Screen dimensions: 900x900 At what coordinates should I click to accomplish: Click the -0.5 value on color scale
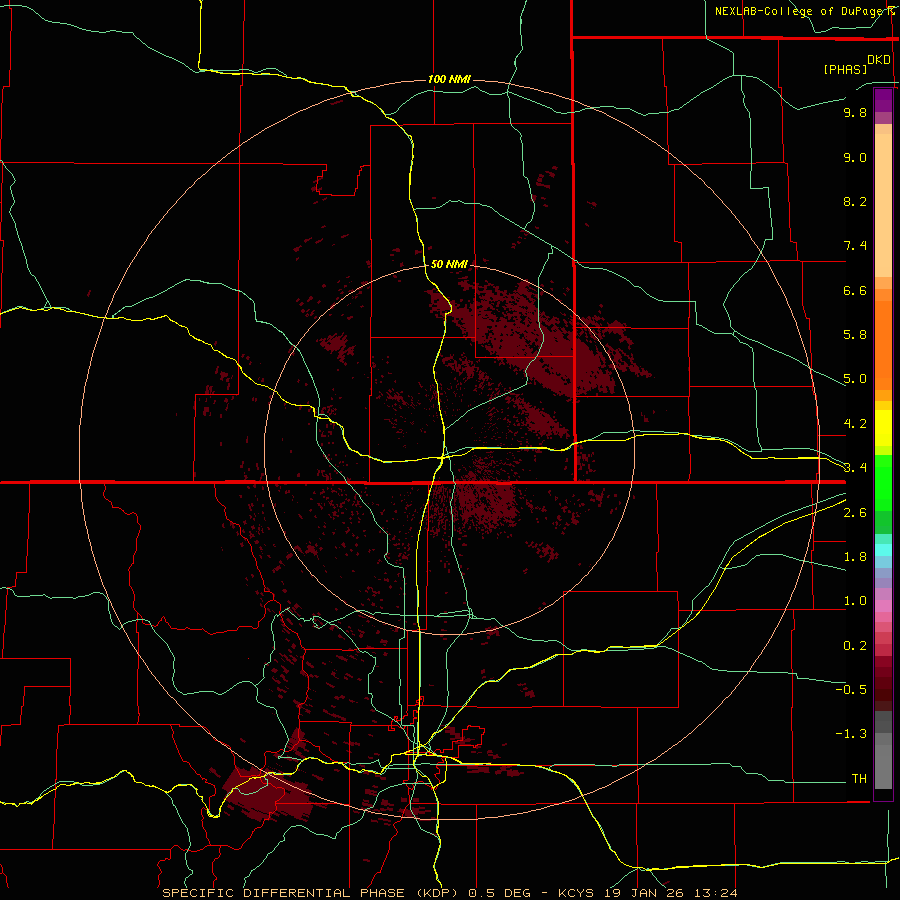point(851,690)
